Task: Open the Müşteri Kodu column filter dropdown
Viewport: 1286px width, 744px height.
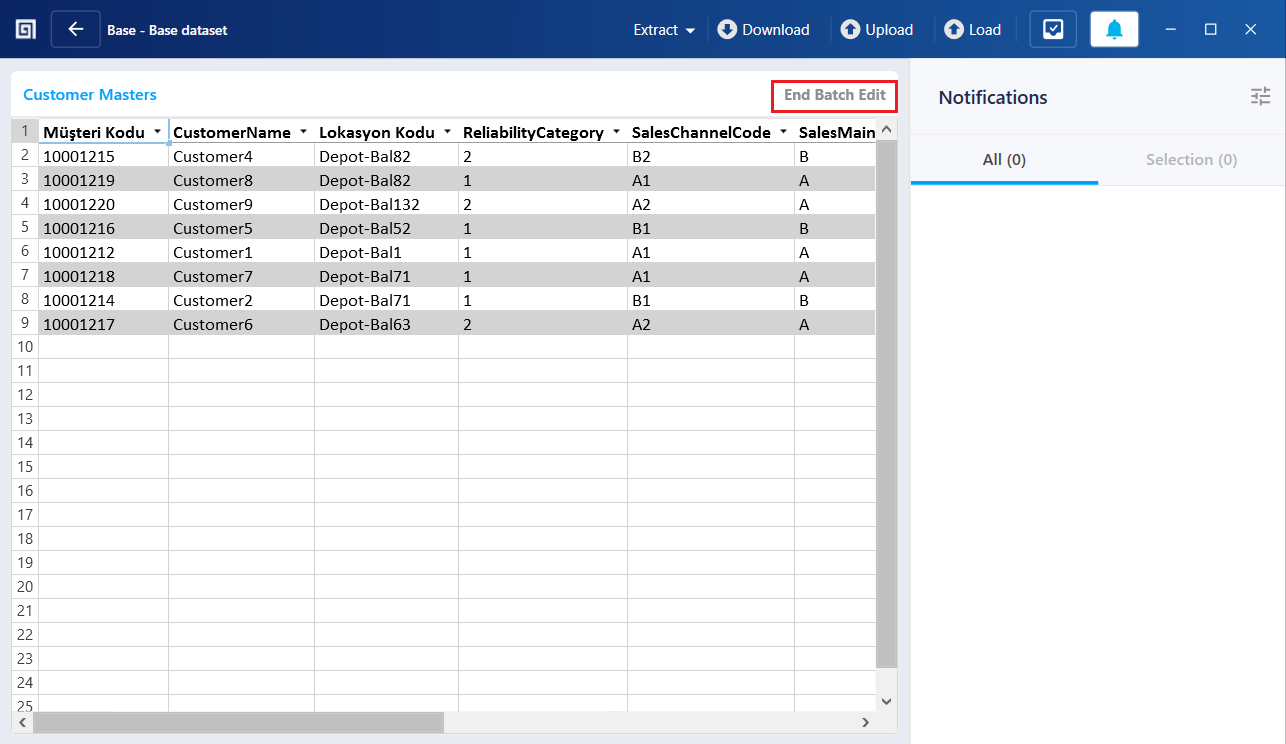Action: 157,131
